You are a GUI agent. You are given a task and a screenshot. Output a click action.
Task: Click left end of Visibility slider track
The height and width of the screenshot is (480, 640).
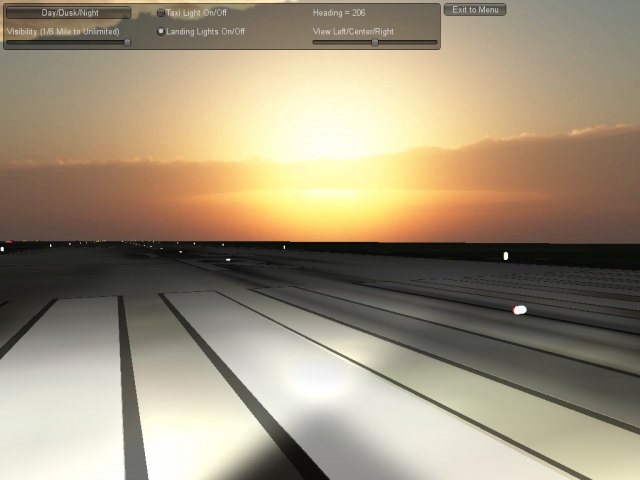pyautogui.click(x=9, y=42)
